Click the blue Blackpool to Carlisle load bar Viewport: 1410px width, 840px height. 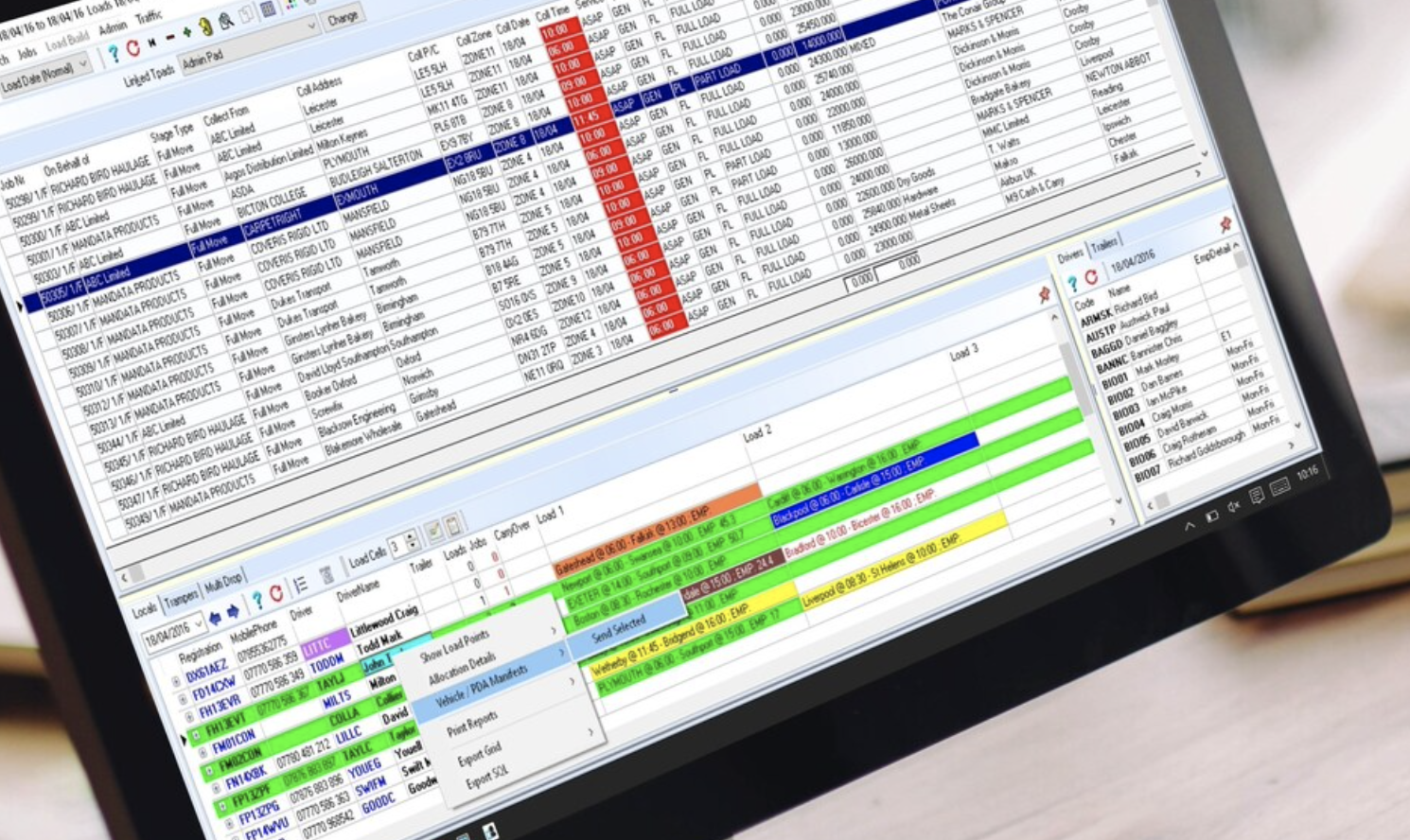873,480
